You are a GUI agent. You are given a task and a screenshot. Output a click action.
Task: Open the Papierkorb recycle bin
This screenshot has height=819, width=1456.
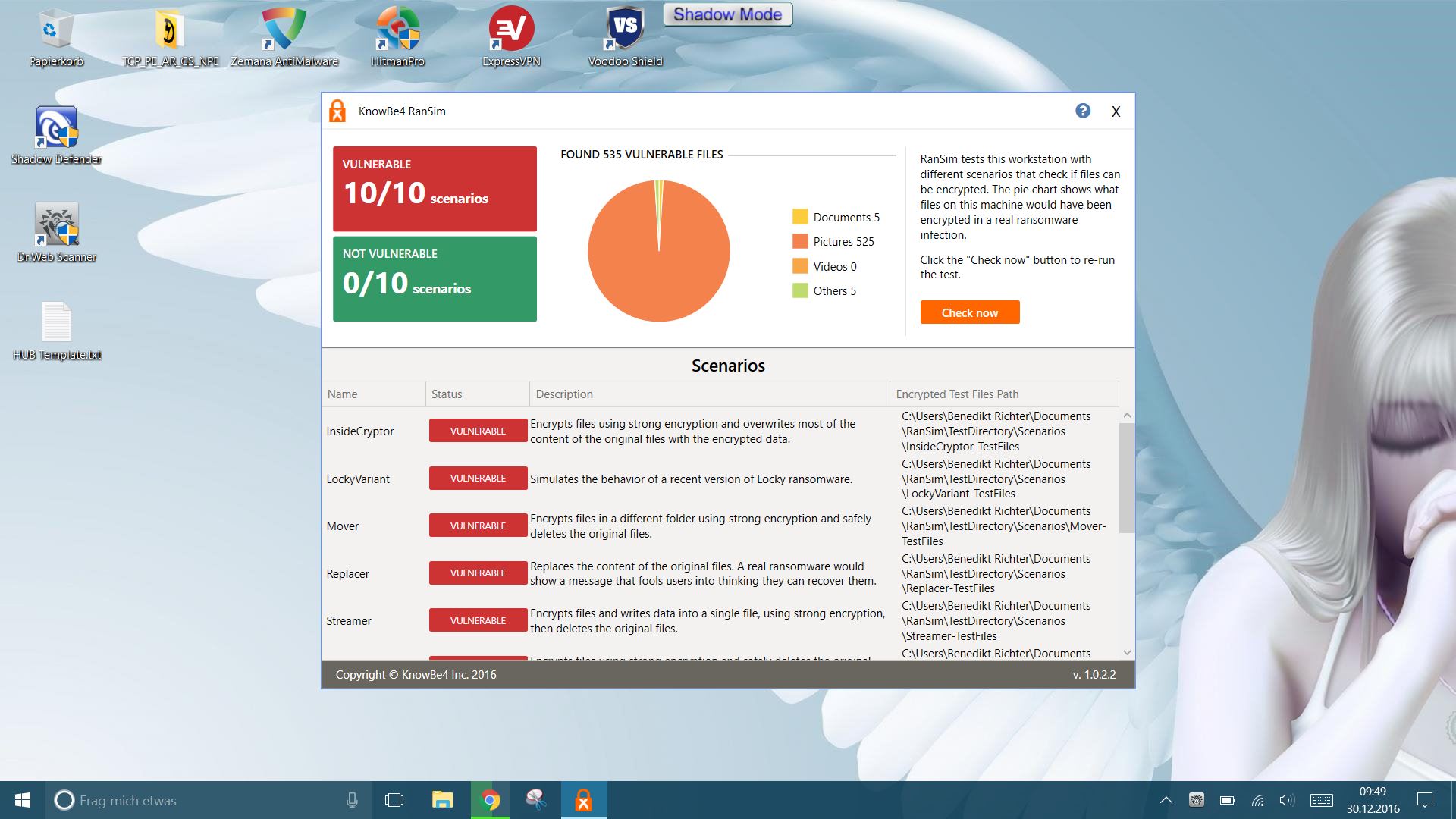point(56,32)
